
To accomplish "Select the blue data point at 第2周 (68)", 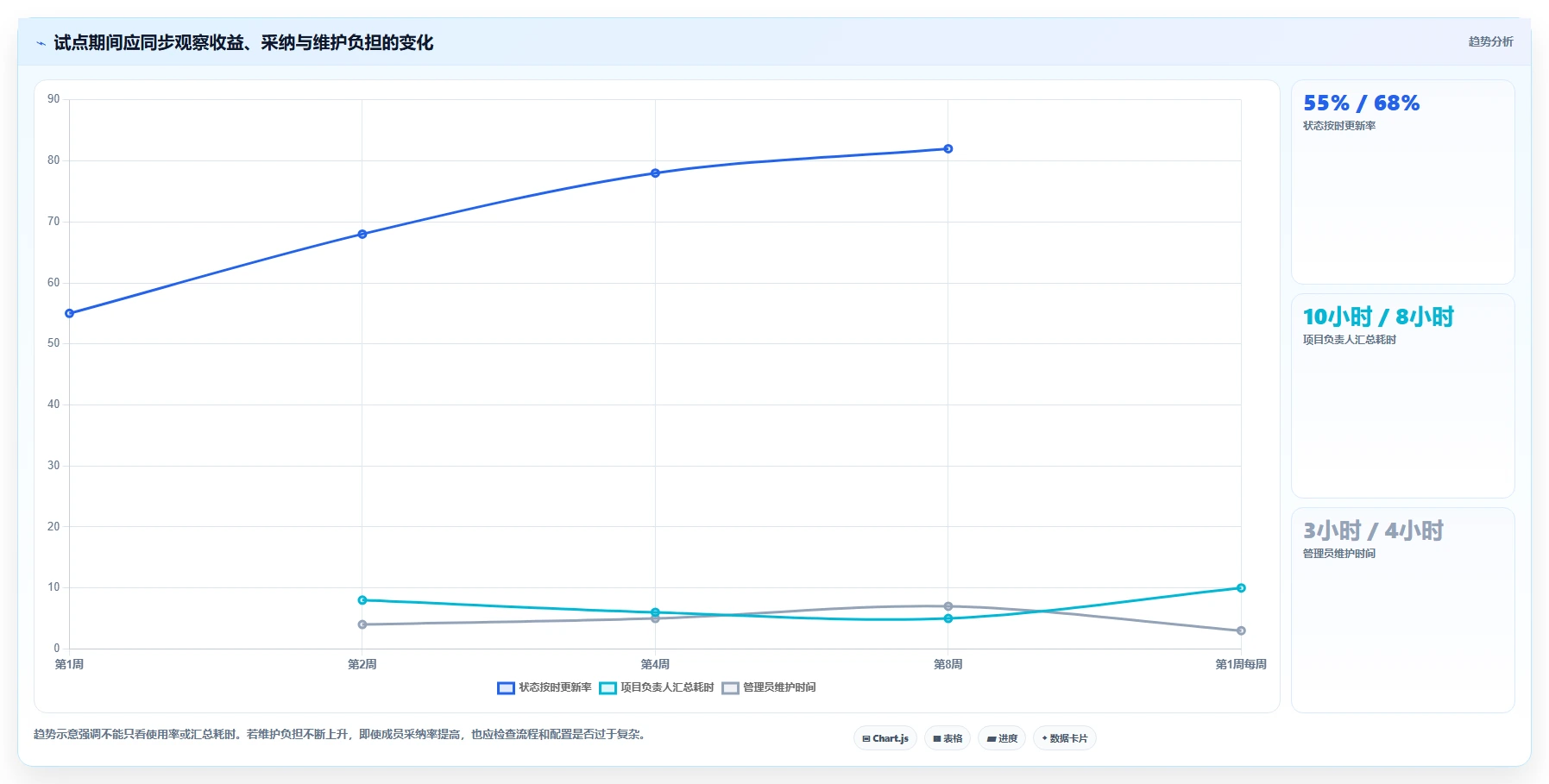I will [x=362, y=234].
